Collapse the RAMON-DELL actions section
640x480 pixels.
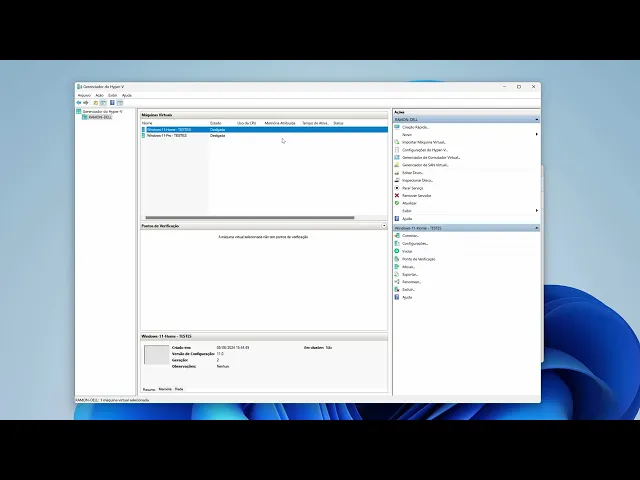[x=536, y=120]
